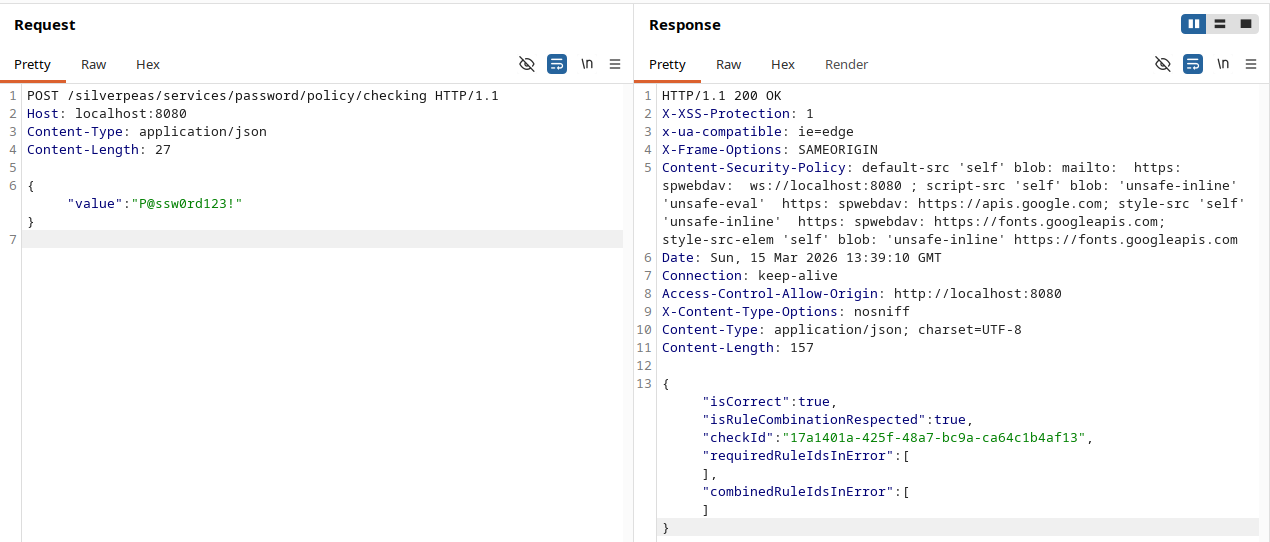
Task: Switch to Hex tab in Request
Action: coord(148,64)
